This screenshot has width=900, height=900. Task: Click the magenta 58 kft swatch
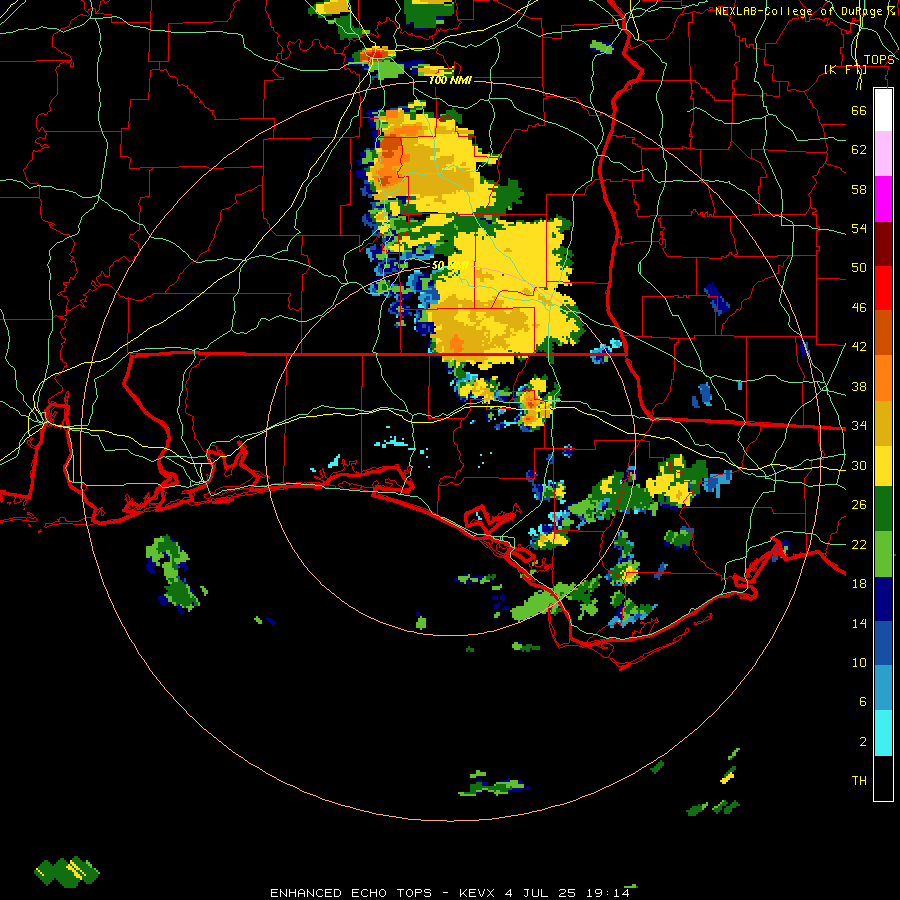pyautogui.click(x=883, y=199)
